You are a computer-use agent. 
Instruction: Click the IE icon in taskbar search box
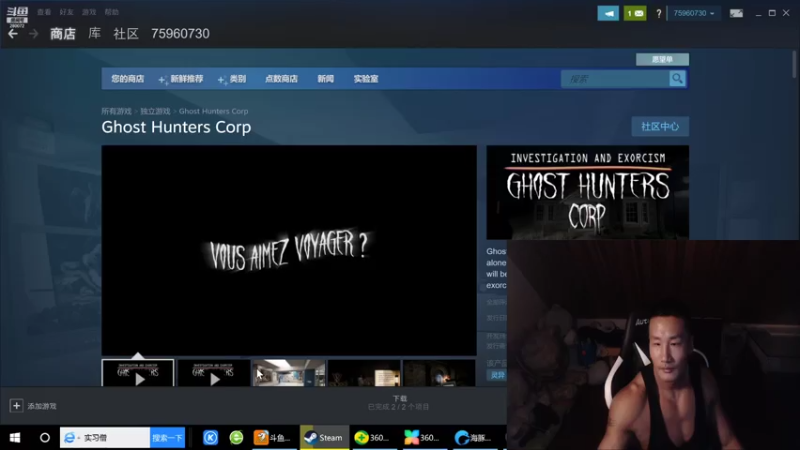(70, 438)
